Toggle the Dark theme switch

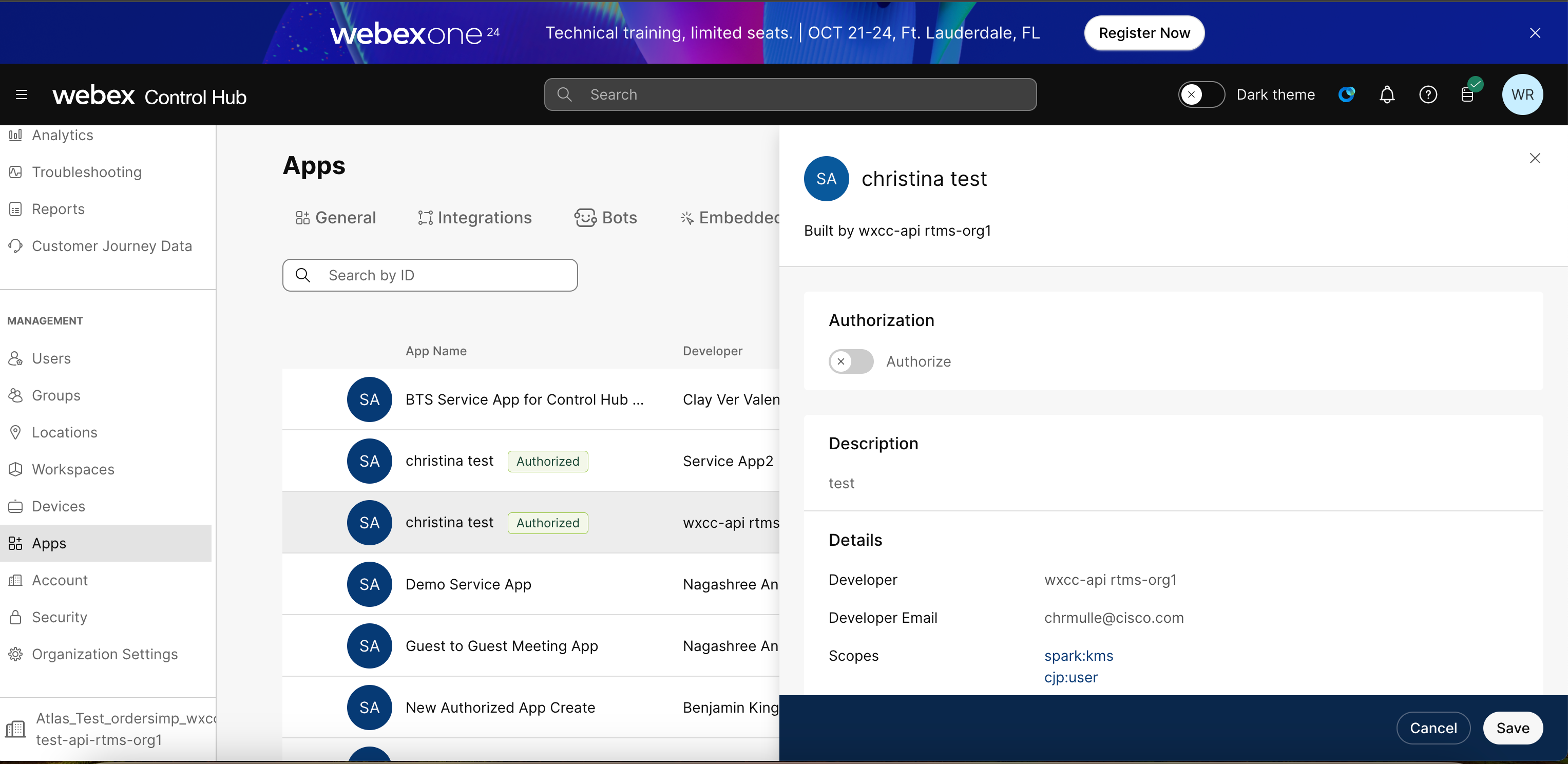(1201, 94)
